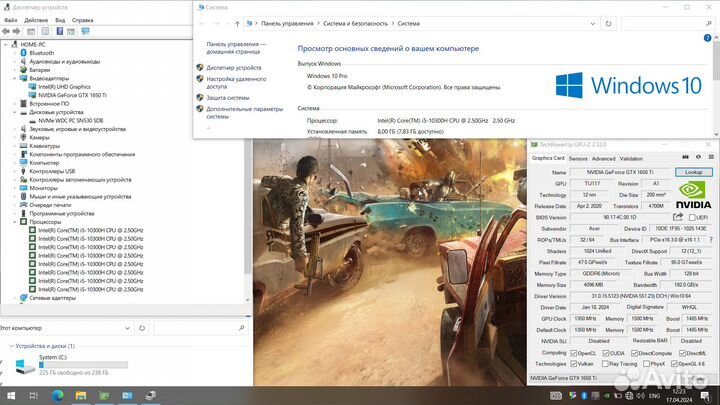Viewport: 720px width, 405px height.
Task: Collapse the HOME-PC root node
Action: coord(6,45)
